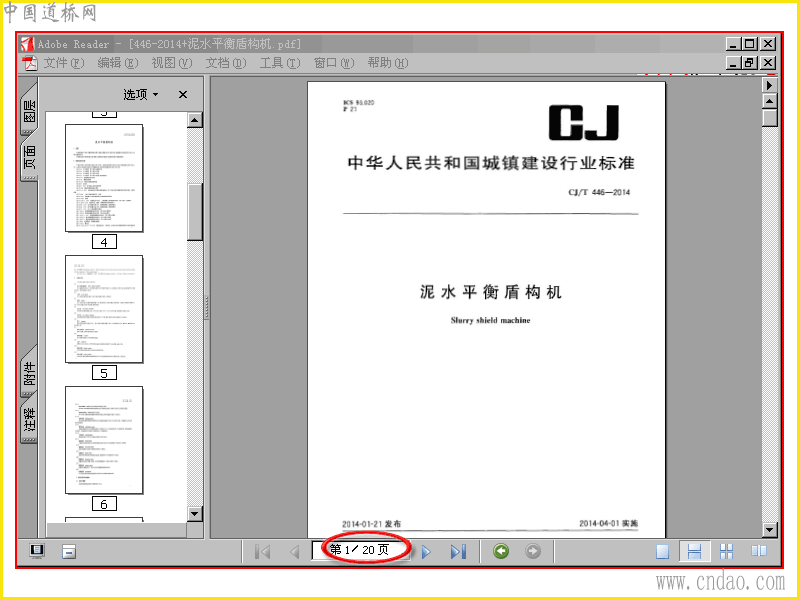
Task: Switch to the 图层 side tab
Action: coord(30,110)
